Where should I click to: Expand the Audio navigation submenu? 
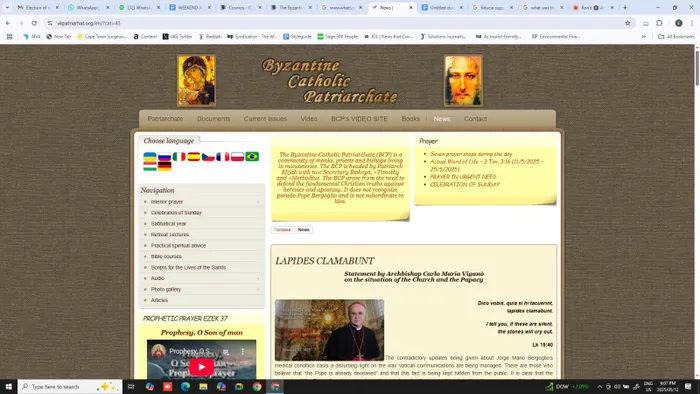(x=258, y=278)
